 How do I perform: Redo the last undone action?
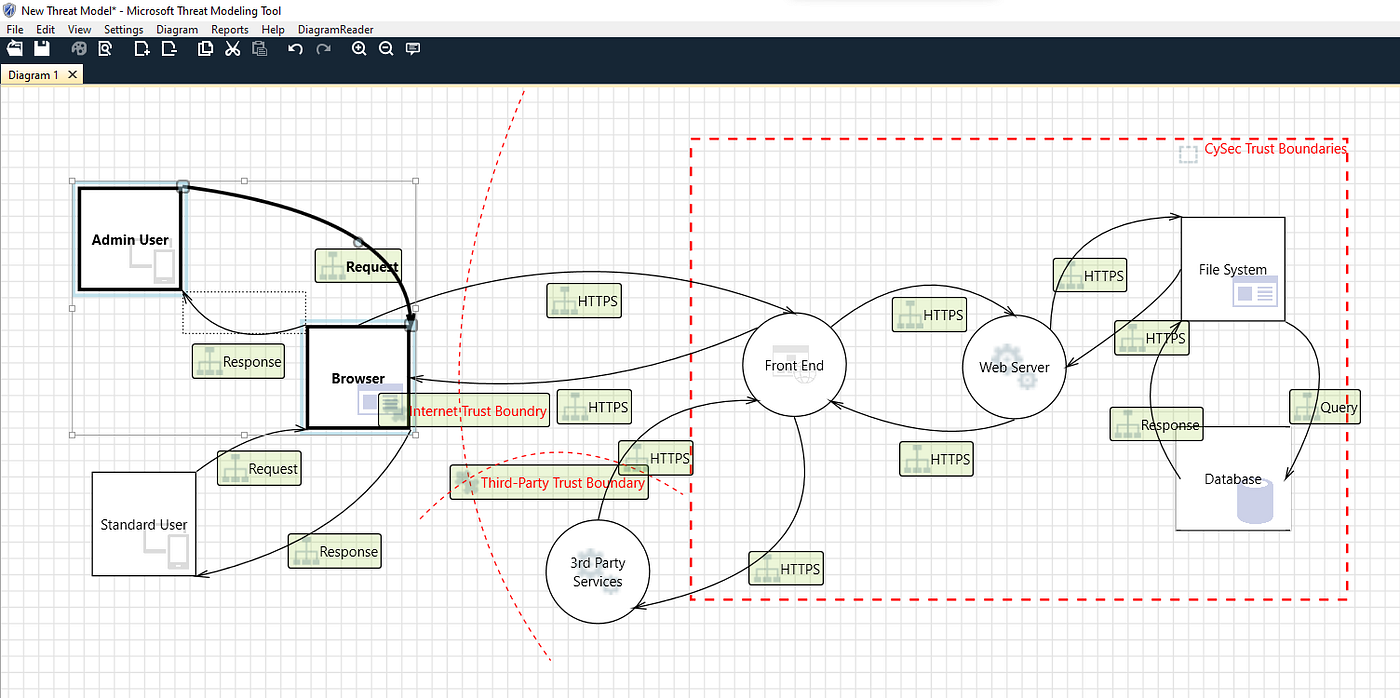[322, 47]
